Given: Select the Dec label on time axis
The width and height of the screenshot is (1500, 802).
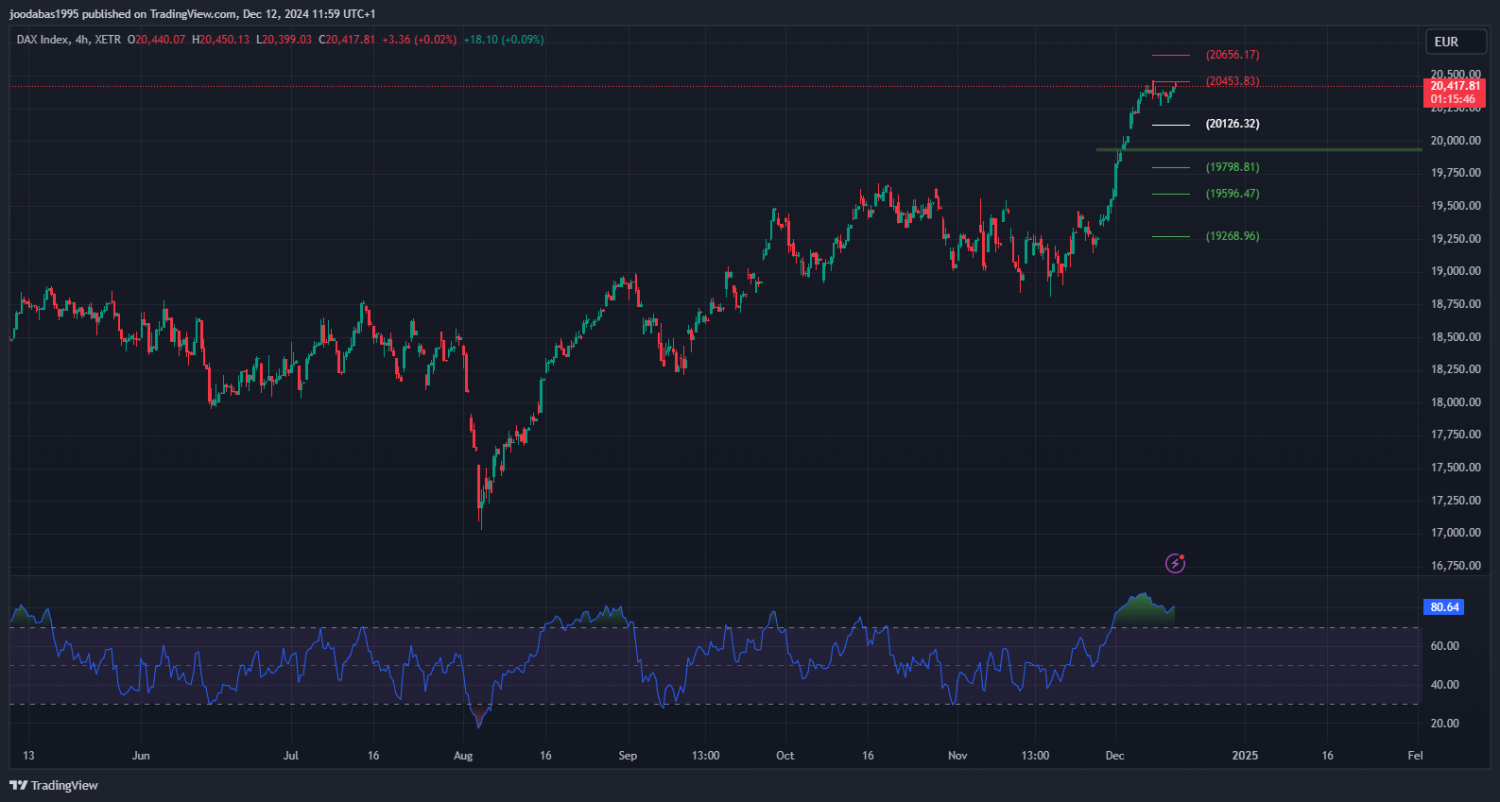Looking at the screenshot, I should pos(1113,755).
